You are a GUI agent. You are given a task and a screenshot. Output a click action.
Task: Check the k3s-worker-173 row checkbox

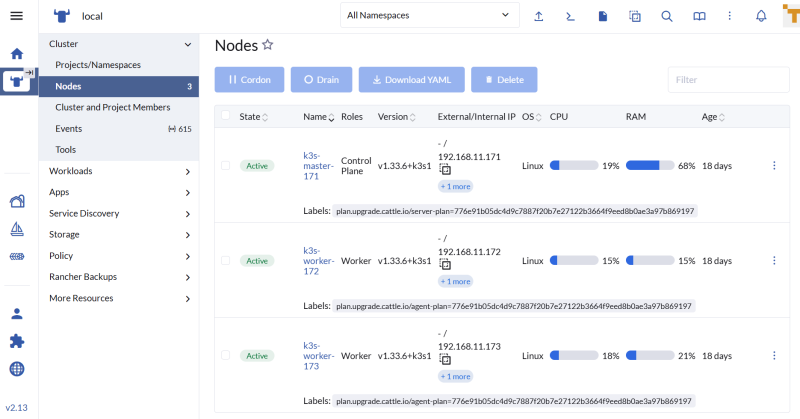pyautogui.click(x=226, y=355)
